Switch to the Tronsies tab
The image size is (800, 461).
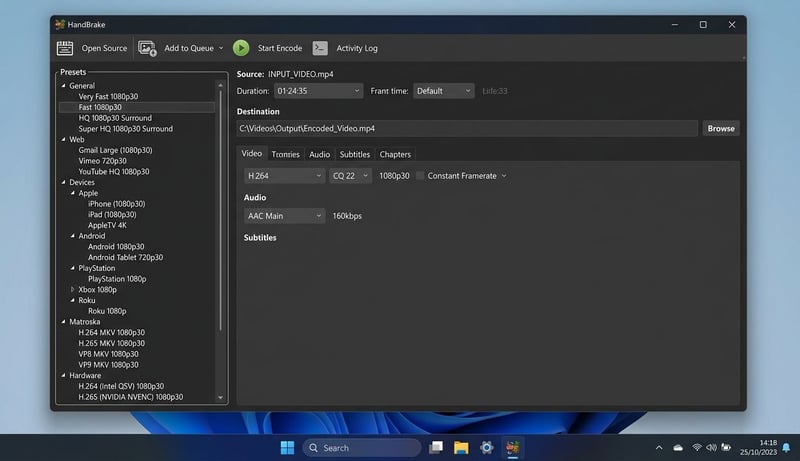tap(286, 154)
